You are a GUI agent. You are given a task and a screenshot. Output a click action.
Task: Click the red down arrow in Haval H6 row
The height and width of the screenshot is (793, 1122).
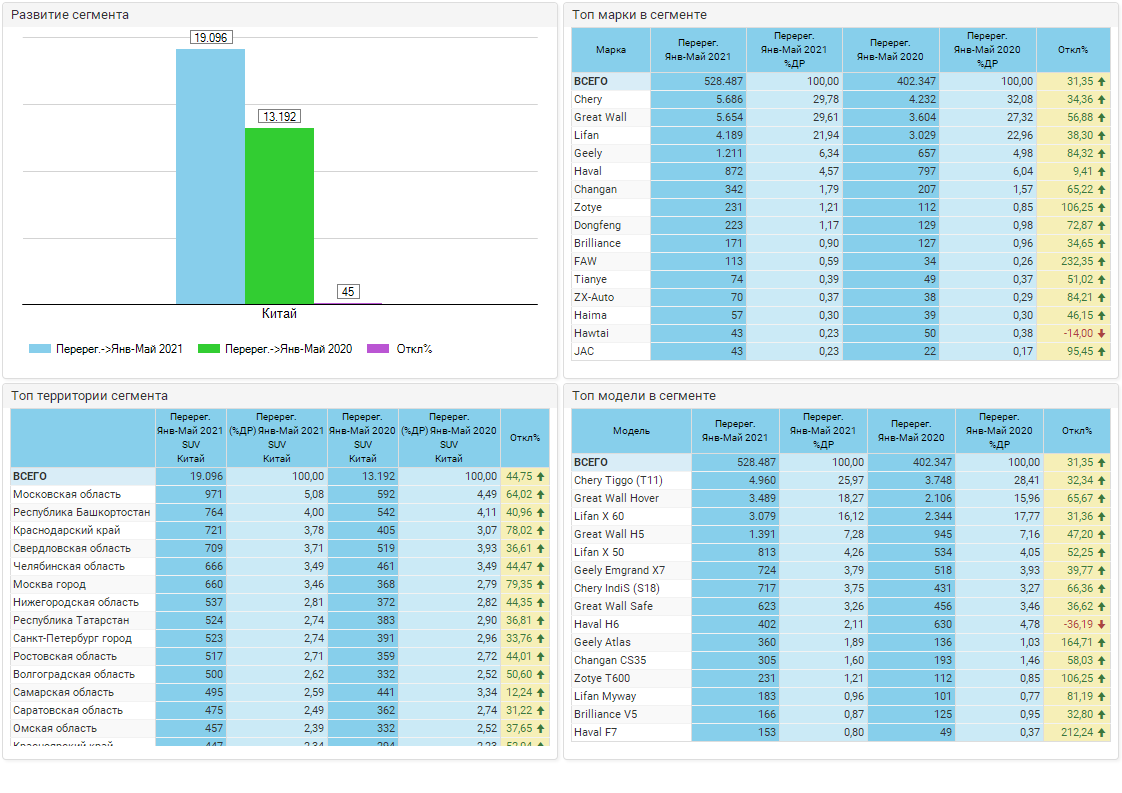click(1101, 625)
